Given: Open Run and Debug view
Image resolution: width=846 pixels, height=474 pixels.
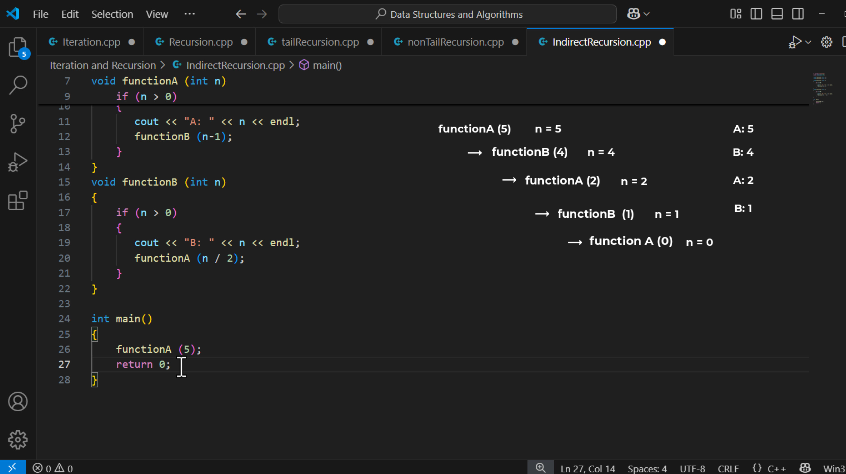Looking at the screenshot, I should 18,162.
